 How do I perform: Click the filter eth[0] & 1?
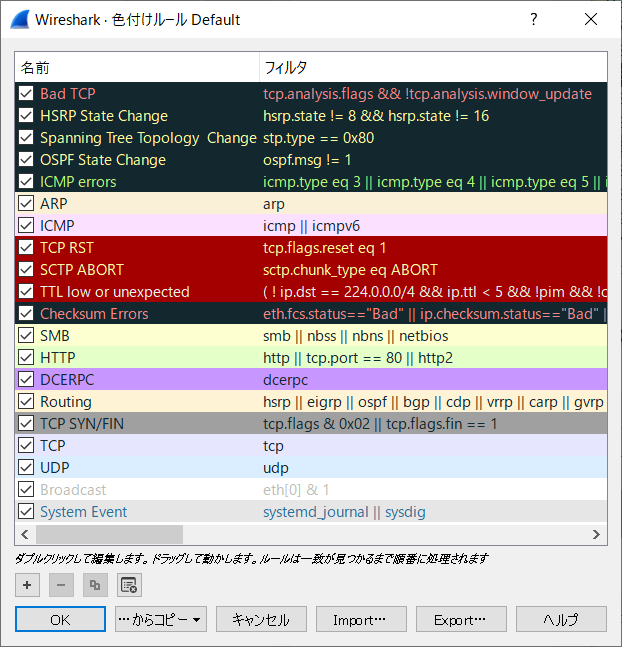pyautogui.click(x=296, y=490)
